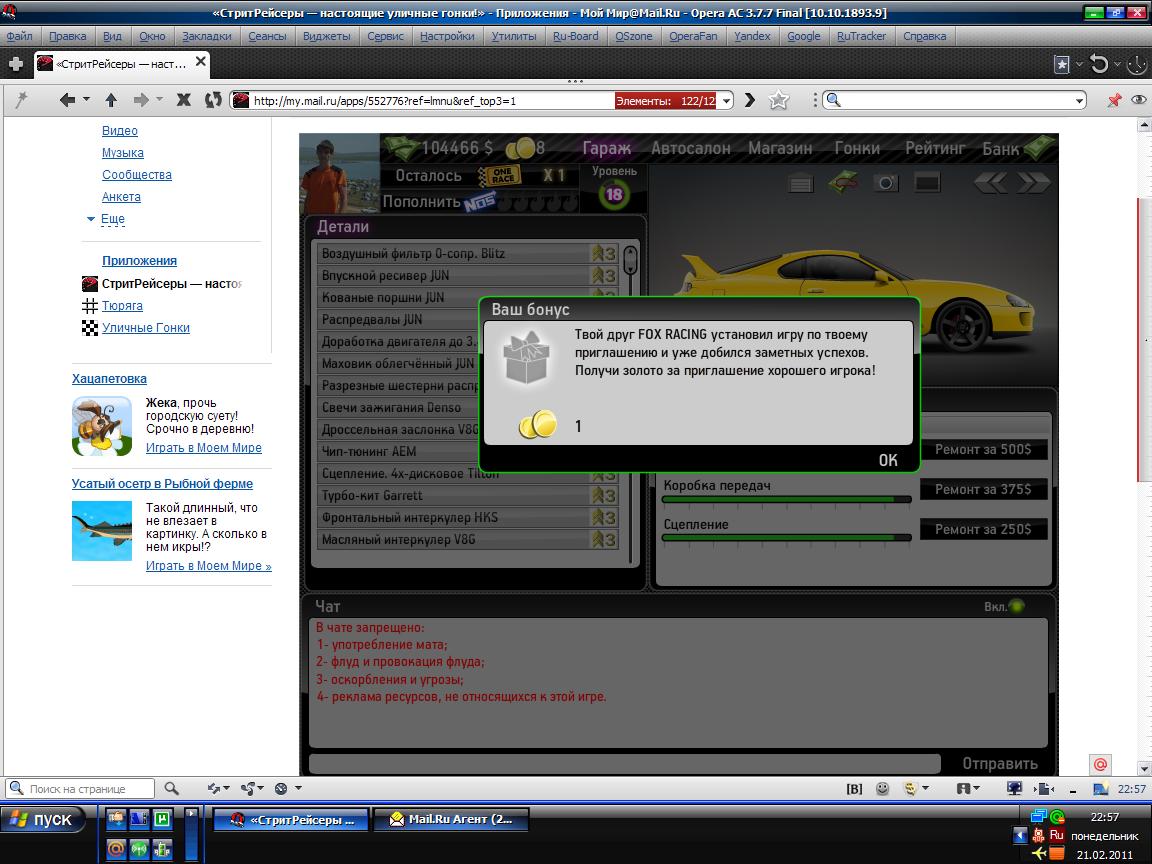The width and height of the screenshot is (1152, 864).
Task: Open the address bar dropdown arrow
Action: [x=727, y=101]
